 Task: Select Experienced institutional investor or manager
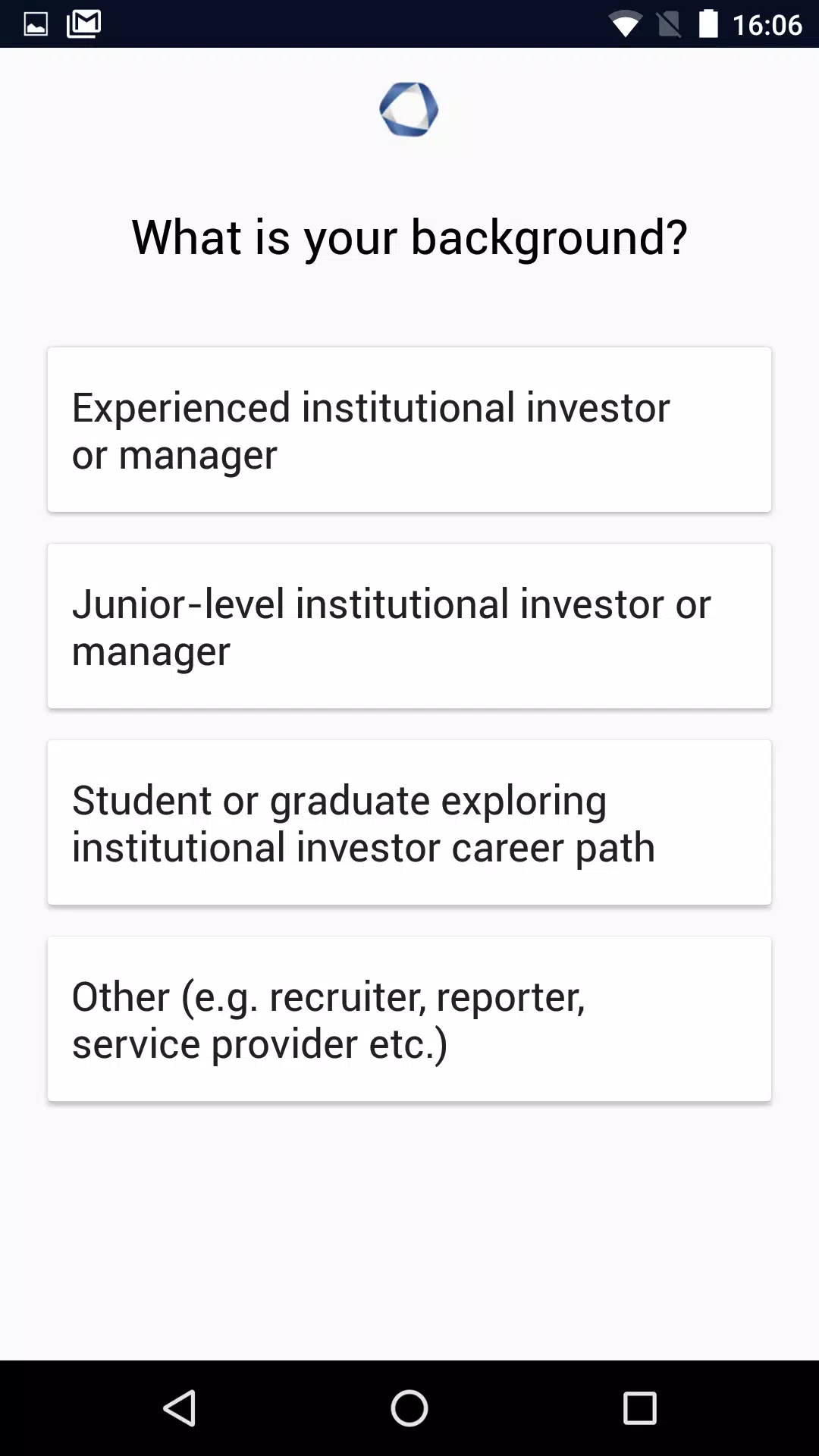click(409, 429)
